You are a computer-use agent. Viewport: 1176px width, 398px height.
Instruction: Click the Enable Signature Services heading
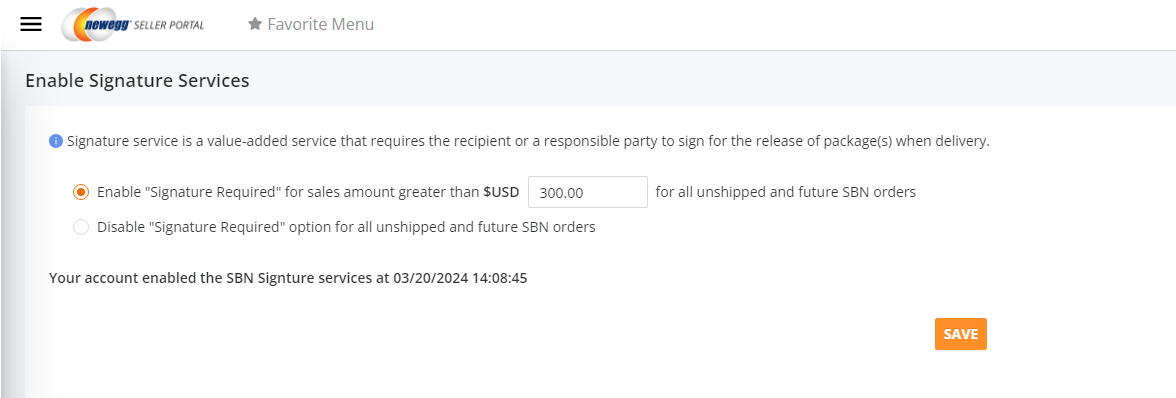pyautogui.click(x=137, y=80)
